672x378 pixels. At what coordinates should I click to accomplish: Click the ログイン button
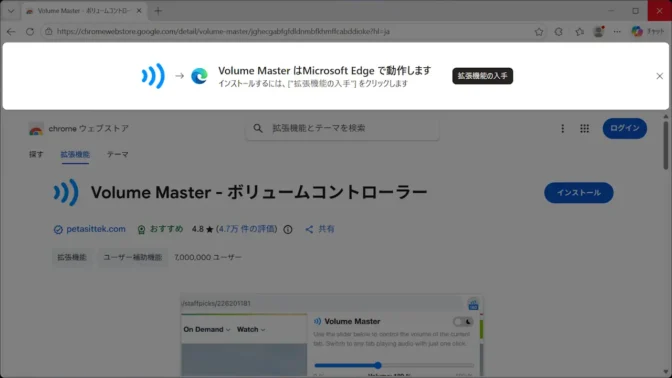click(624, 128)
